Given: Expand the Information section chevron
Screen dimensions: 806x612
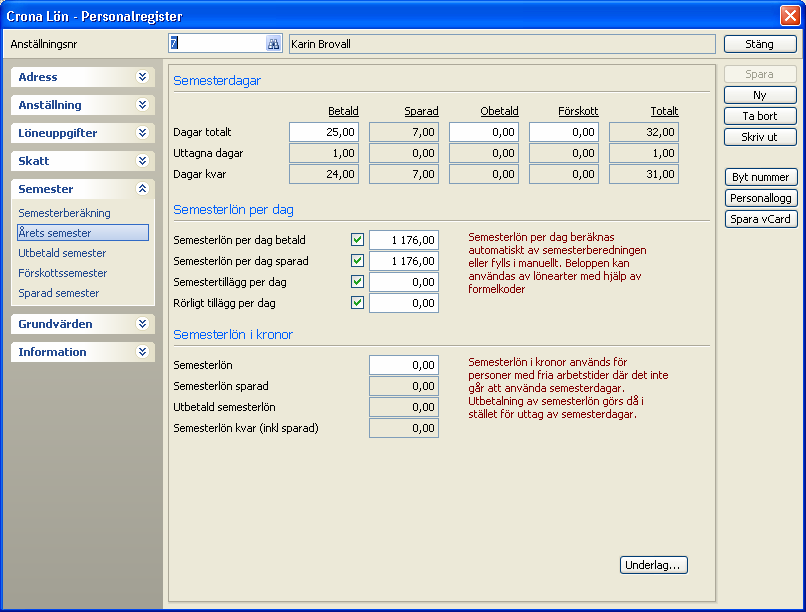Looking at the screenshot, I should coord(142,351).
